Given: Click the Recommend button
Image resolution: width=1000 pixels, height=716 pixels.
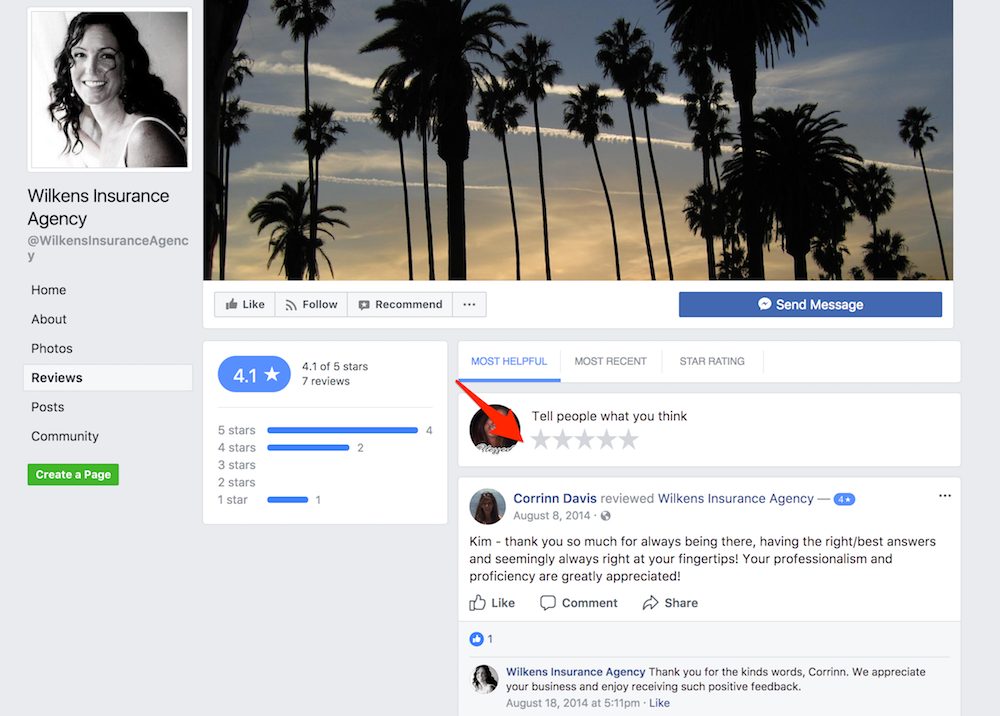Looking at the screenshot, I should 400,305.
